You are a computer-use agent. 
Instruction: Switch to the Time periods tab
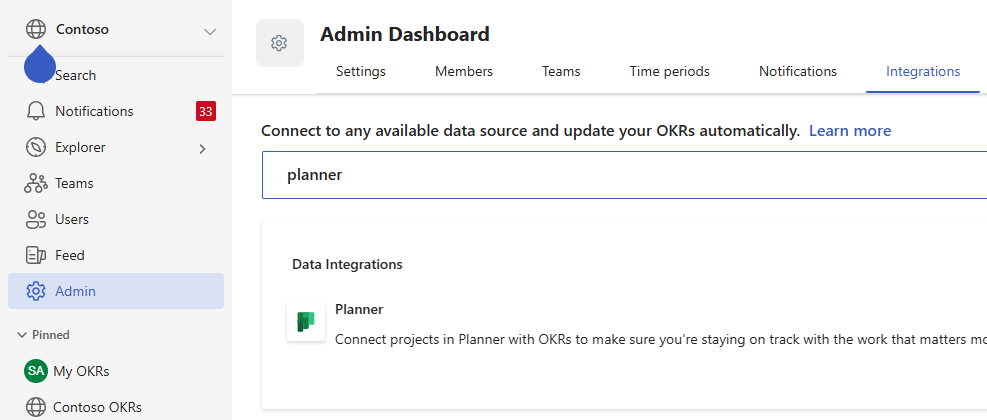click(x=669, y=71)
